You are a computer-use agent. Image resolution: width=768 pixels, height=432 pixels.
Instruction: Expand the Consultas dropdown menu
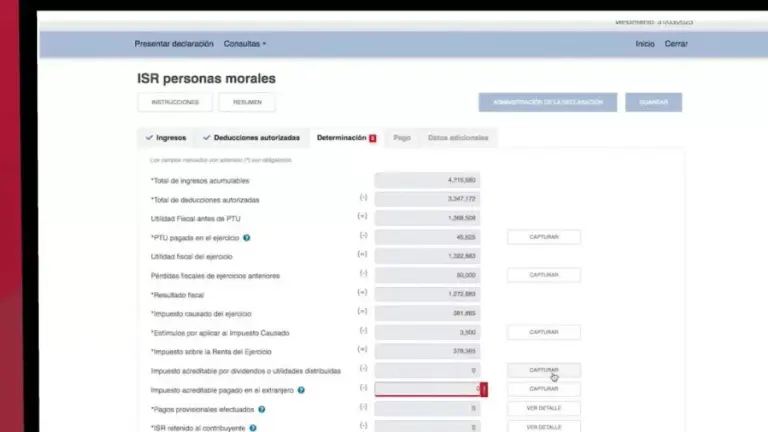coord(245,44)
